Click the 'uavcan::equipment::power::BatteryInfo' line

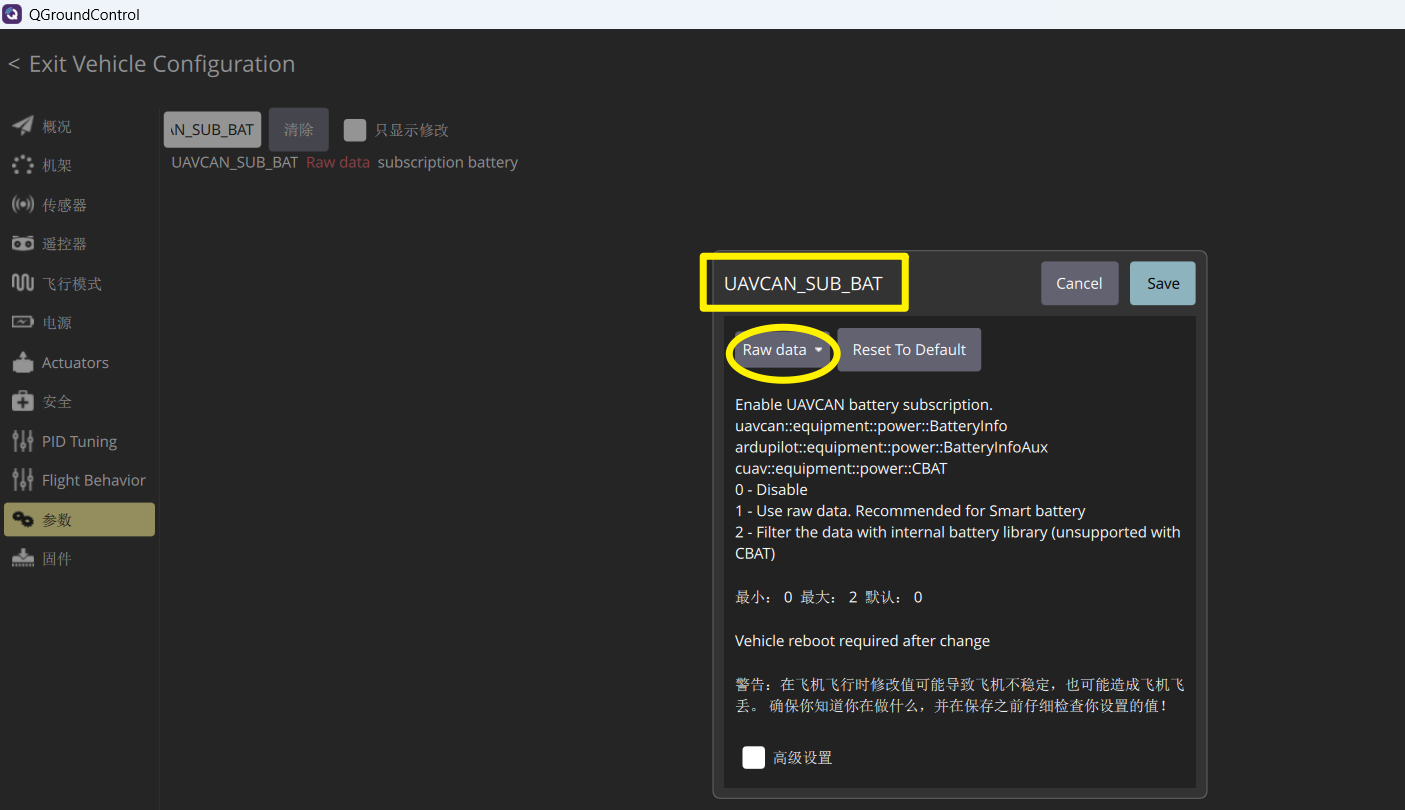pyautogui.click(x=871, y=426)
